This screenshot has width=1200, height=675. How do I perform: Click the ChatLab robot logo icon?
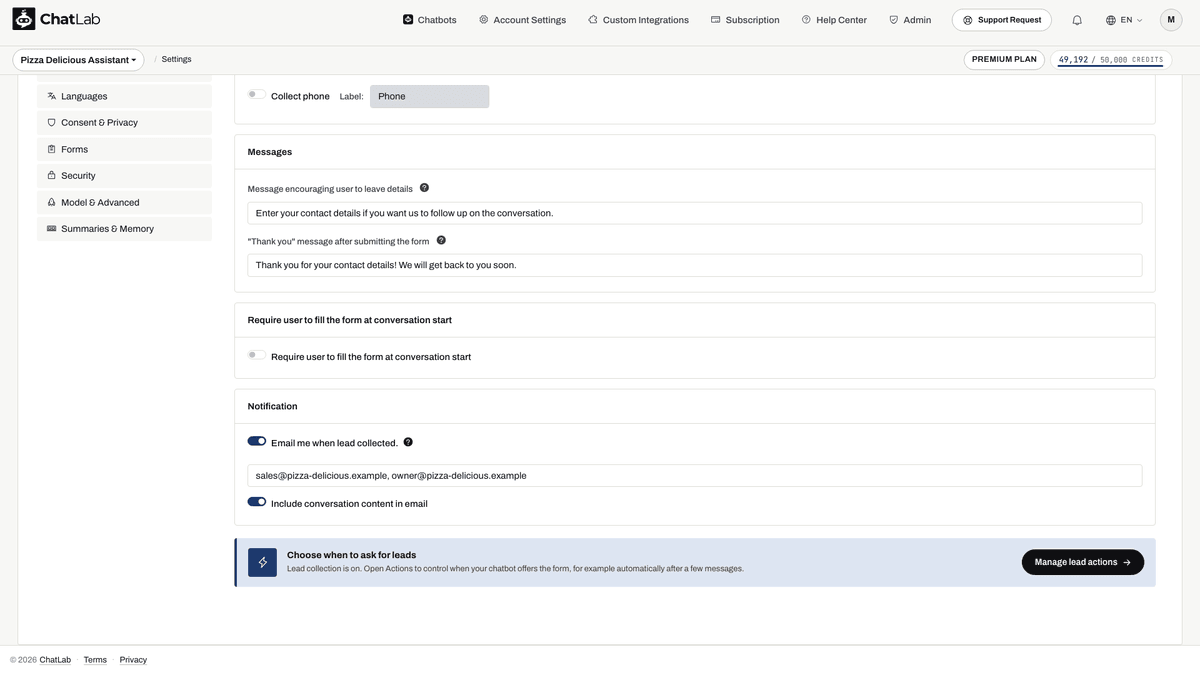click(24, 19)
